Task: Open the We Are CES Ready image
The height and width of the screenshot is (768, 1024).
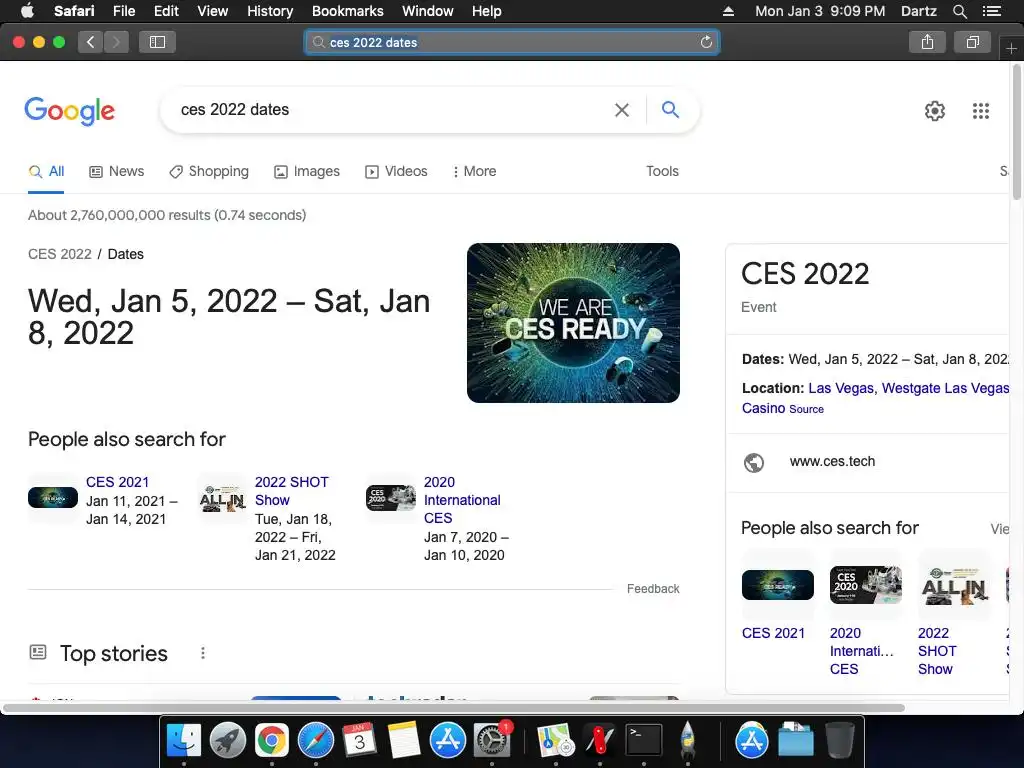Action: pos(573,323)
